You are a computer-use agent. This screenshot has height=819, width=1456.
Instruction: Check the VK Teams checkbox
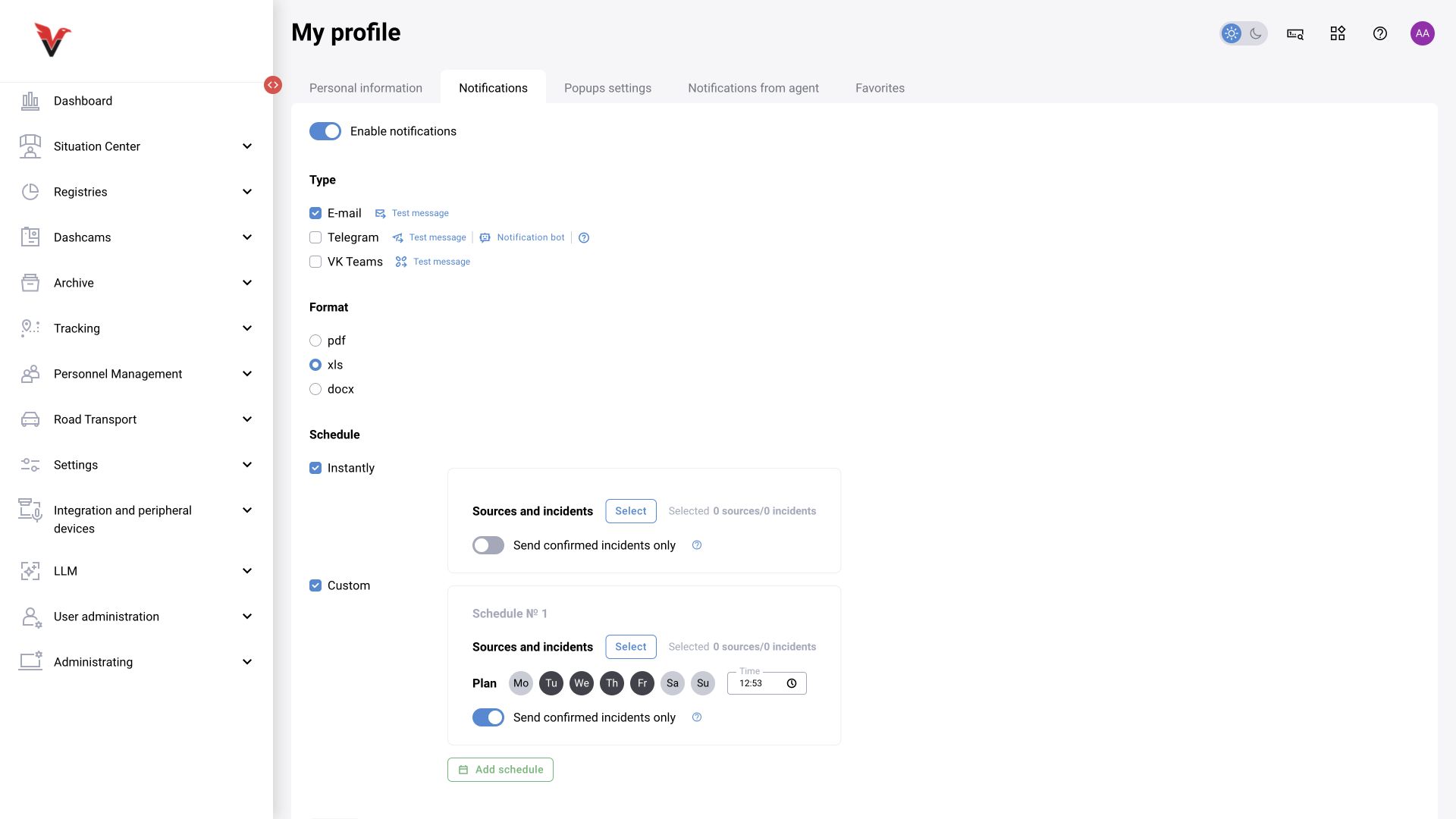point(315,262)
